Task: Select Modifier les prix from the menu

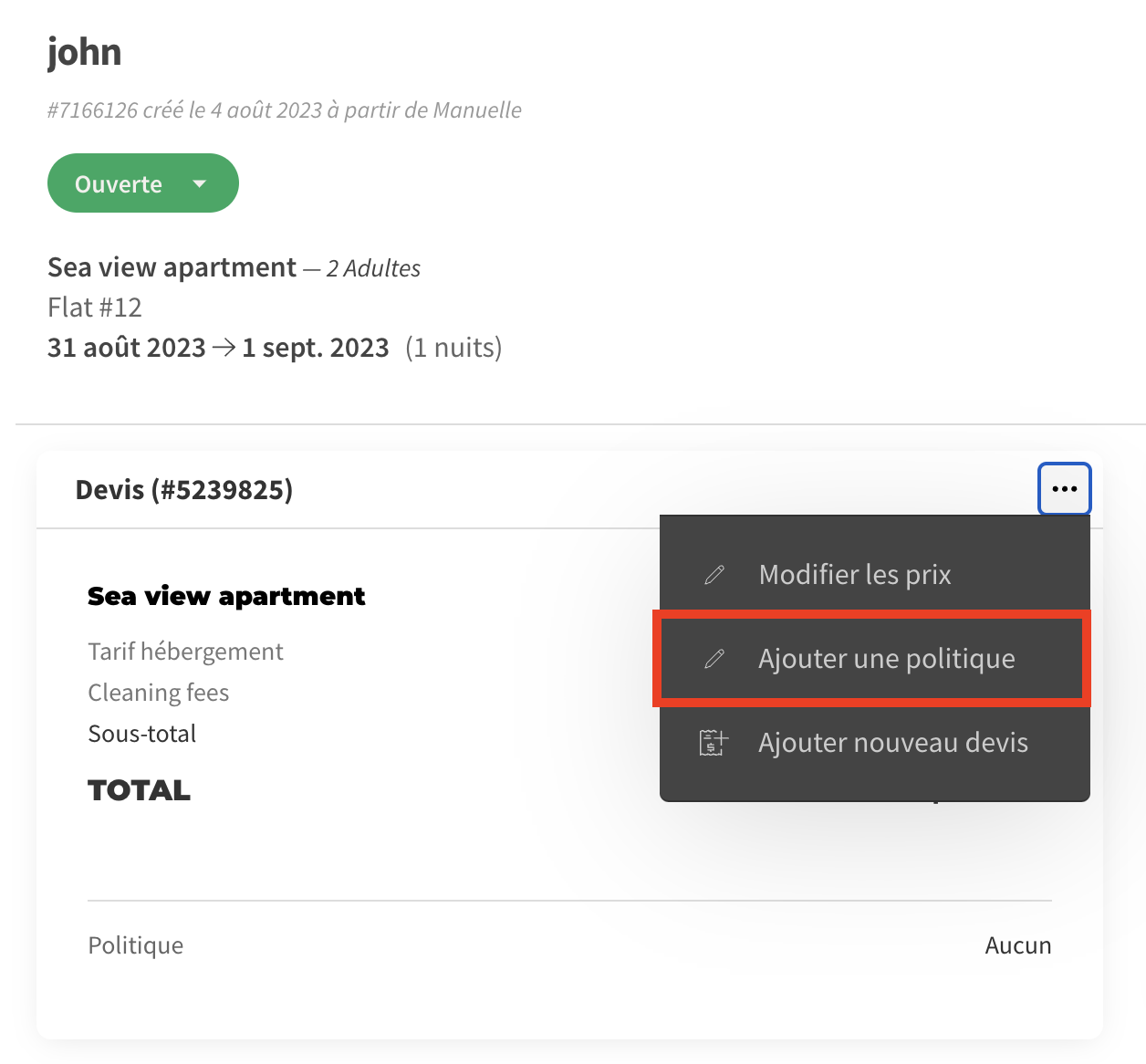Action: [x=855, y=575]
